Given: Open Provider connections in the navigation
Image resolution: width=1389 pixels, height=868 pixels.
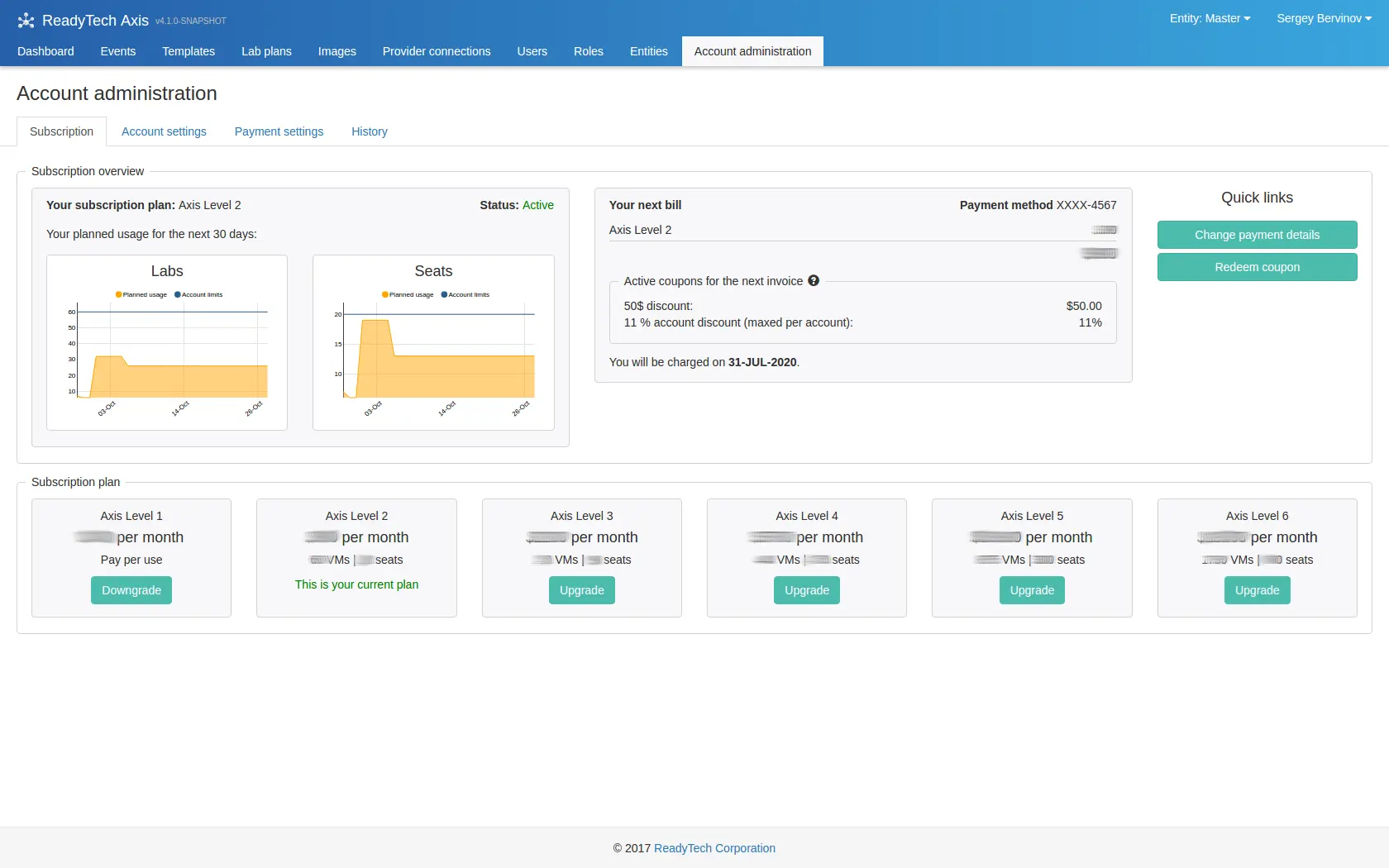Looking at the screenshot, I should (x=436, y=51).
